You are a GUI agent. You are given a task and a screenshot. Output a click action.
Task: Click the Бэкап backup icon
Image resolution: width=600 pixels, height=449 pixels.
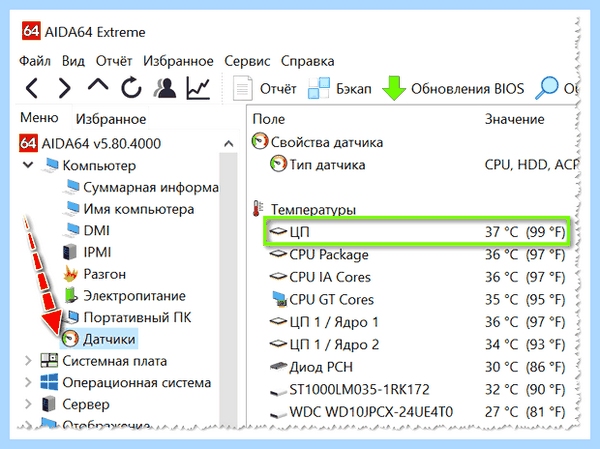click(319, 88)
